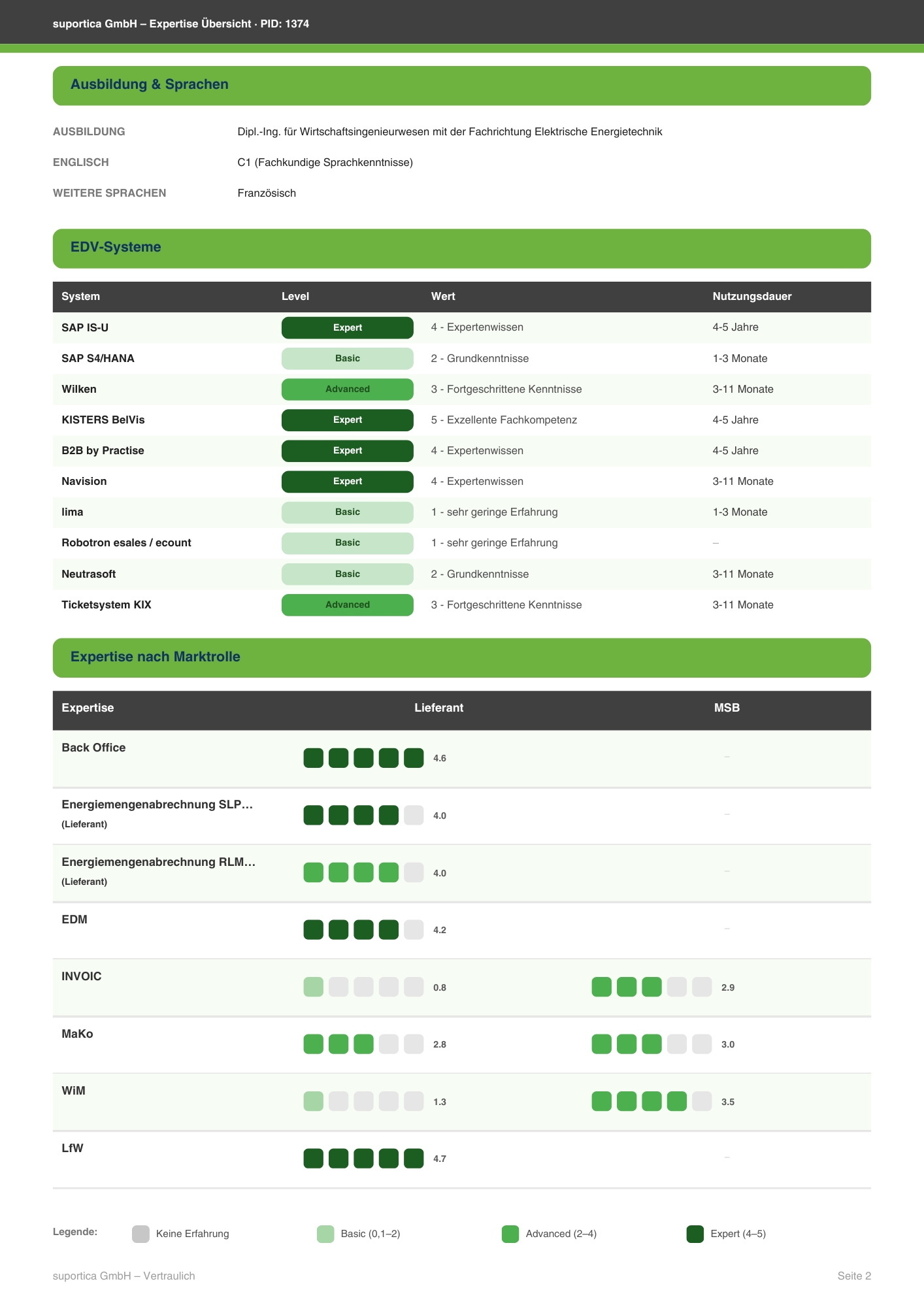
Task: Click lima's '1-3 Monate' usage duration
Action: pos(740,512)
